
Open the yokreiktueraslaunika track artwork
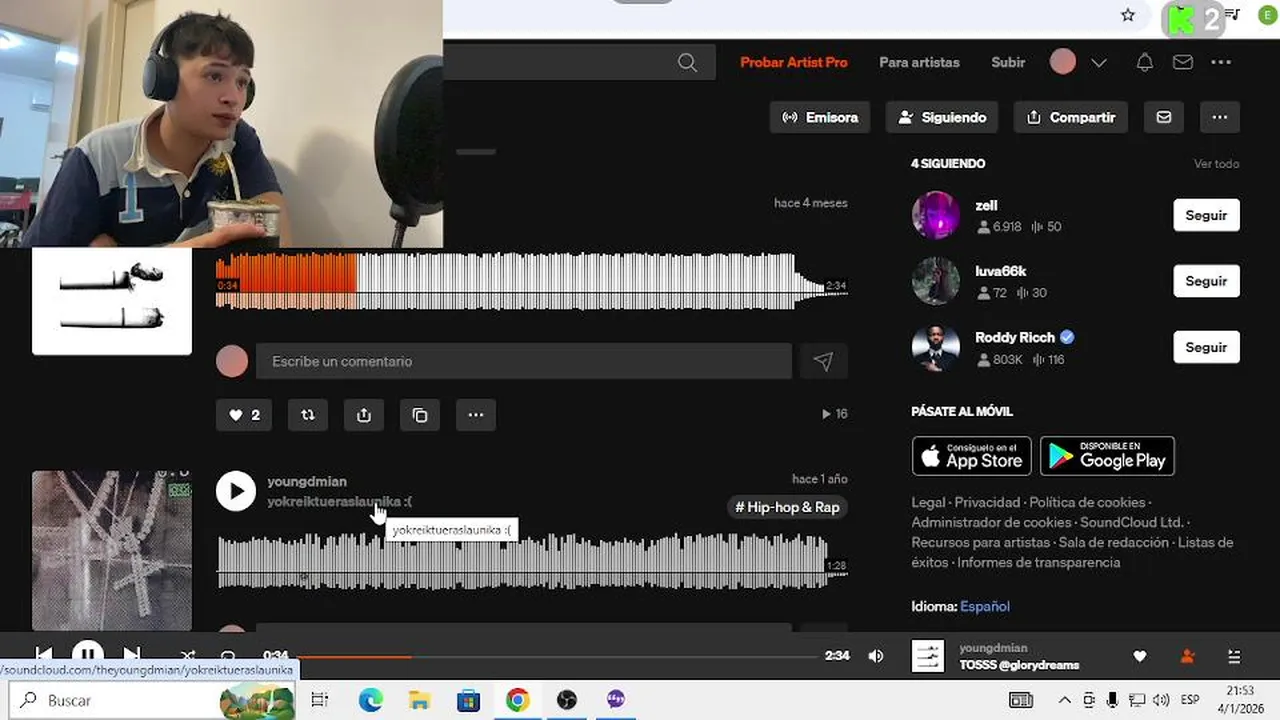click(x=112, y=551)
